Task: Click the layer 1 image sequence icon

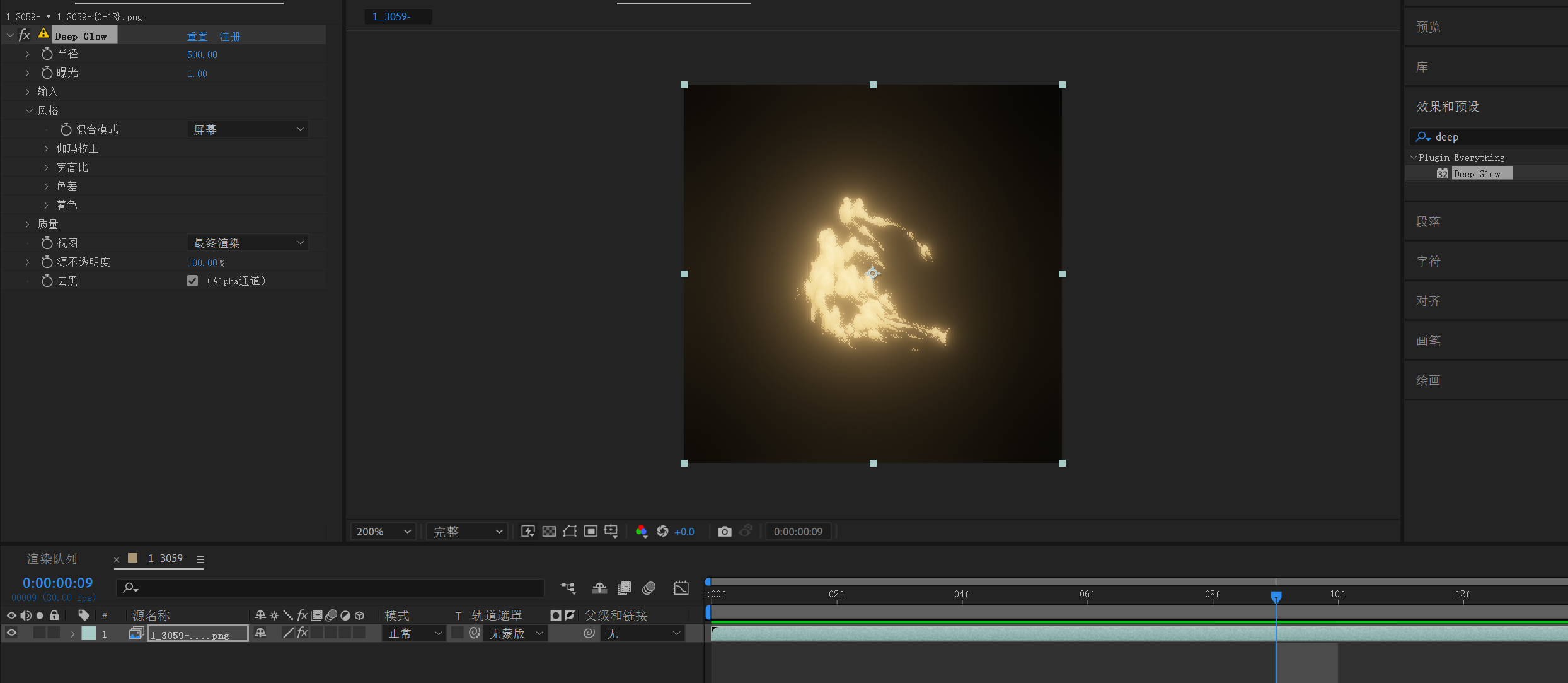Action: click(x=136, y=633)
